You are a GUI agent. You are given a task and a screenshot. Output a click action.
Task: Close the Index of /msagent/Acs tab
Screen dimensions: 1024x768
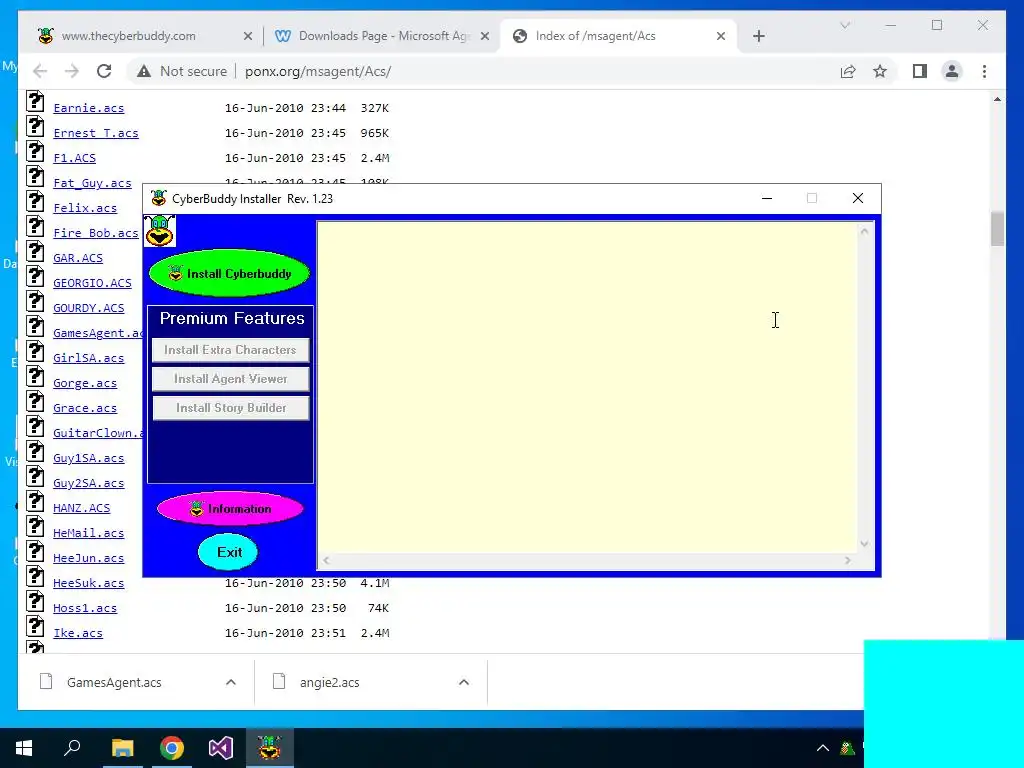721,37
